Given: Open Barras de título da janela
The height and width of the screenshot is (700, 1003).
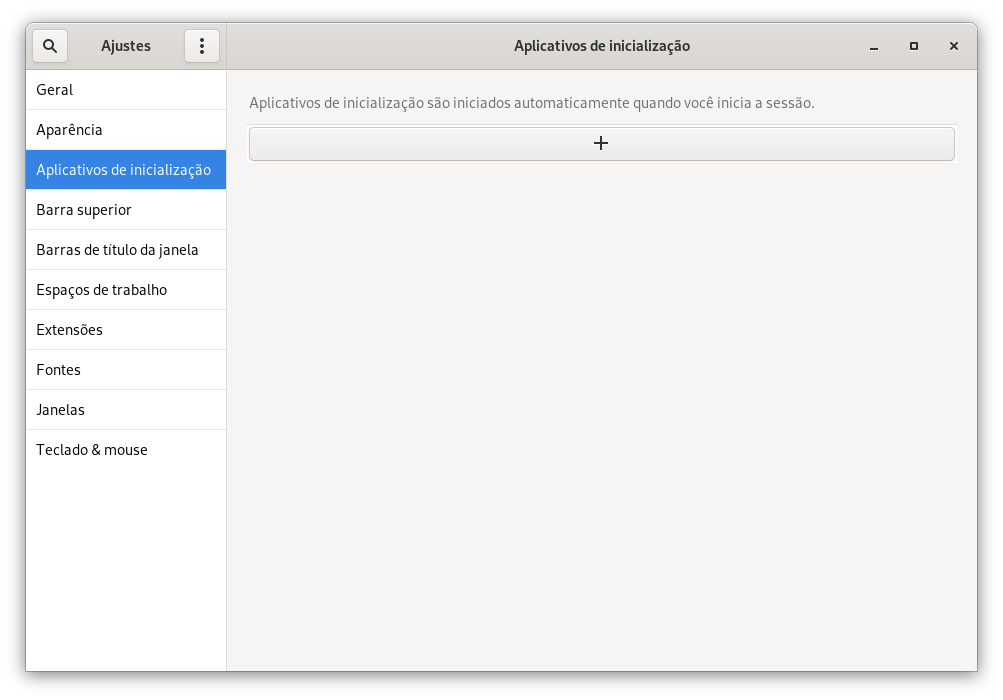Looking at the screenshot, I should 126,250.
